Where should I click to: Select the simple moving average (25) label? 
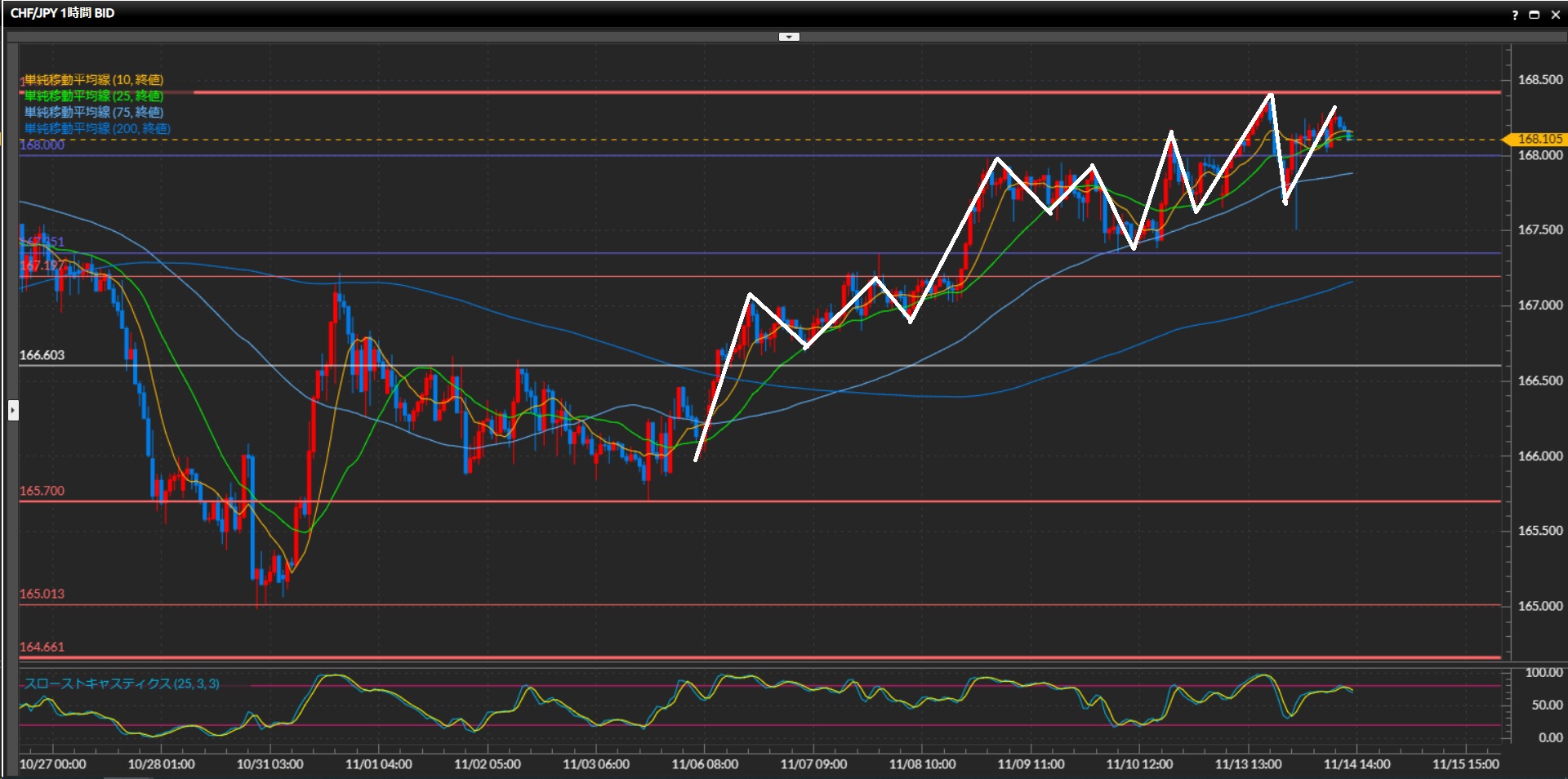pyautogui.click(x=93, y=96)
